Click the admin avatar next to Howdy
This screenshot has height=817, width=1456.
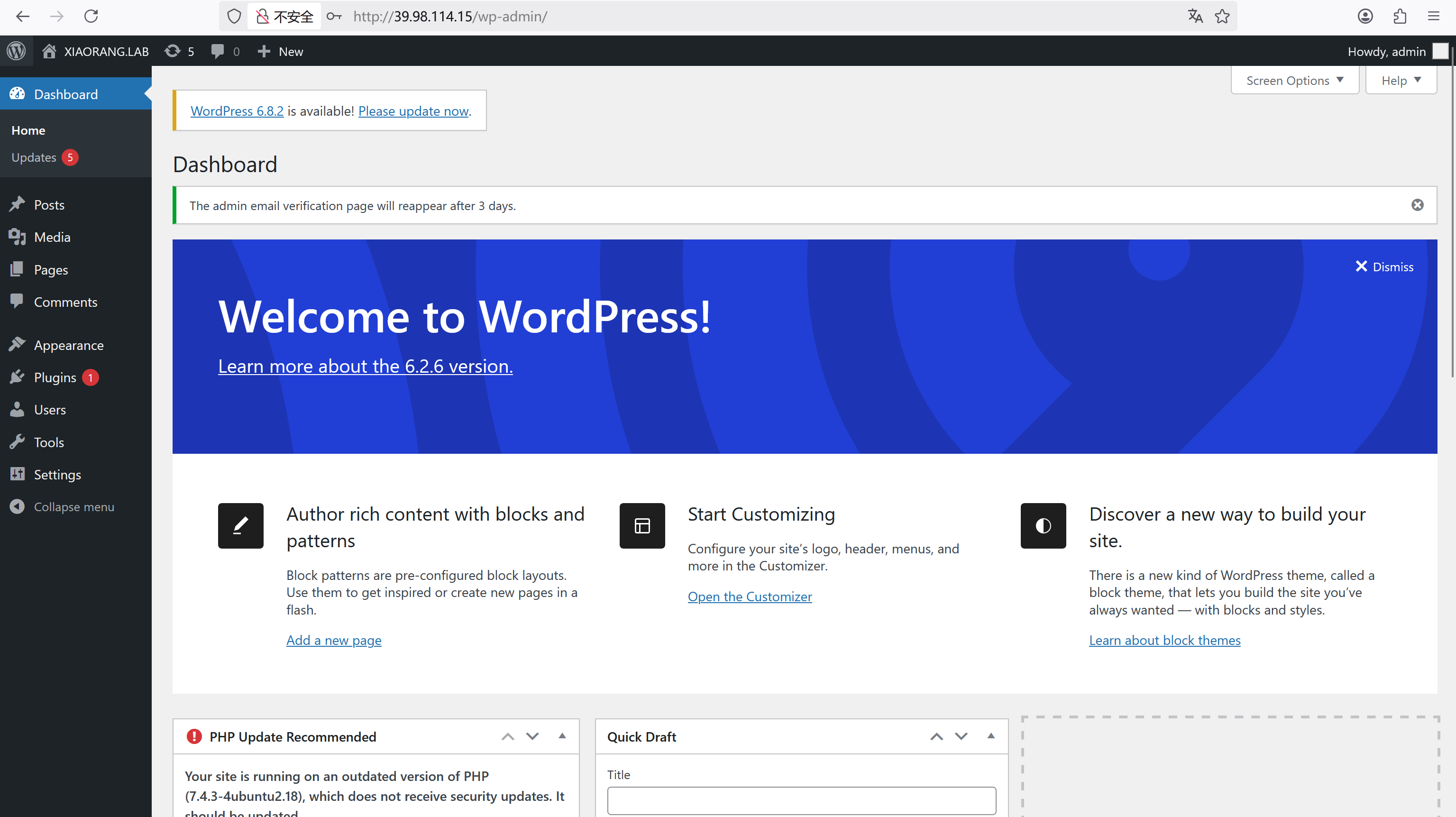1439,51
